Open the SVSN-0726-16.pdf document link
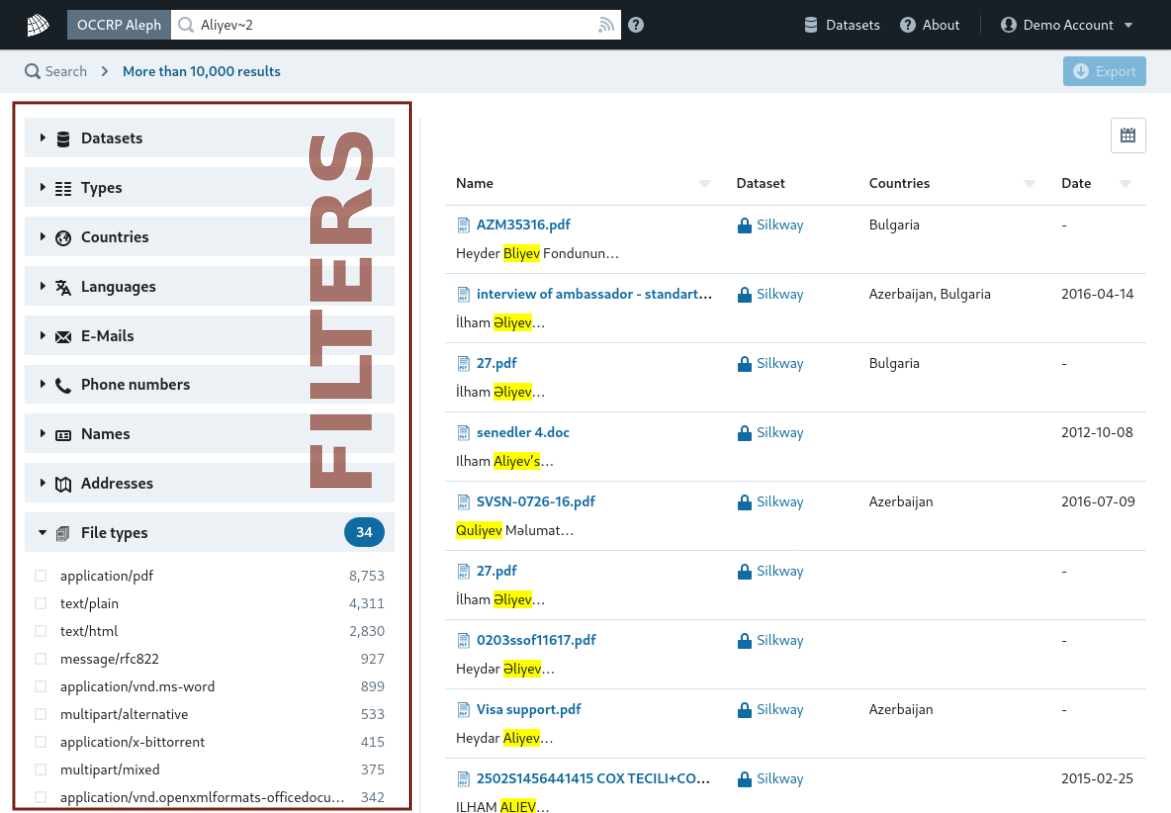Image resolution: width=1171 pixels, height=813 pixels. click(535, 502)
